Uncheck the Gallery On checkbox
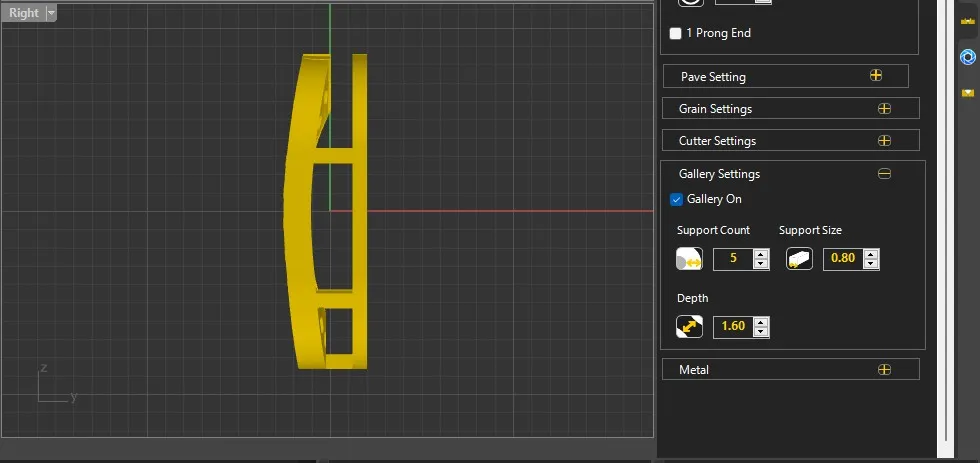The image size is (980, 463). point(677,200)
